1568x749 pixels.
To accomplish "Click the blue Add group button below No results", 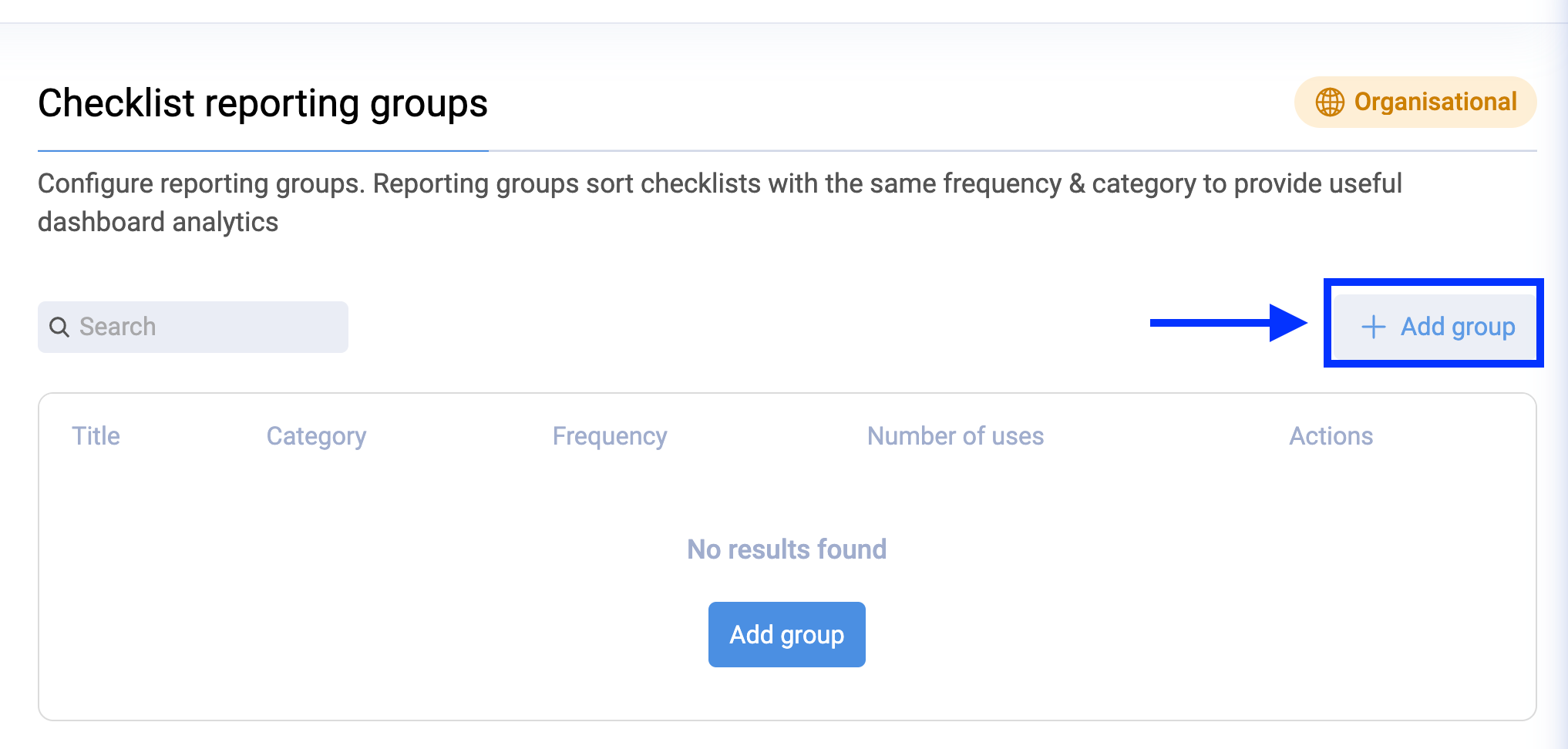I will click(x=786, y=634).
